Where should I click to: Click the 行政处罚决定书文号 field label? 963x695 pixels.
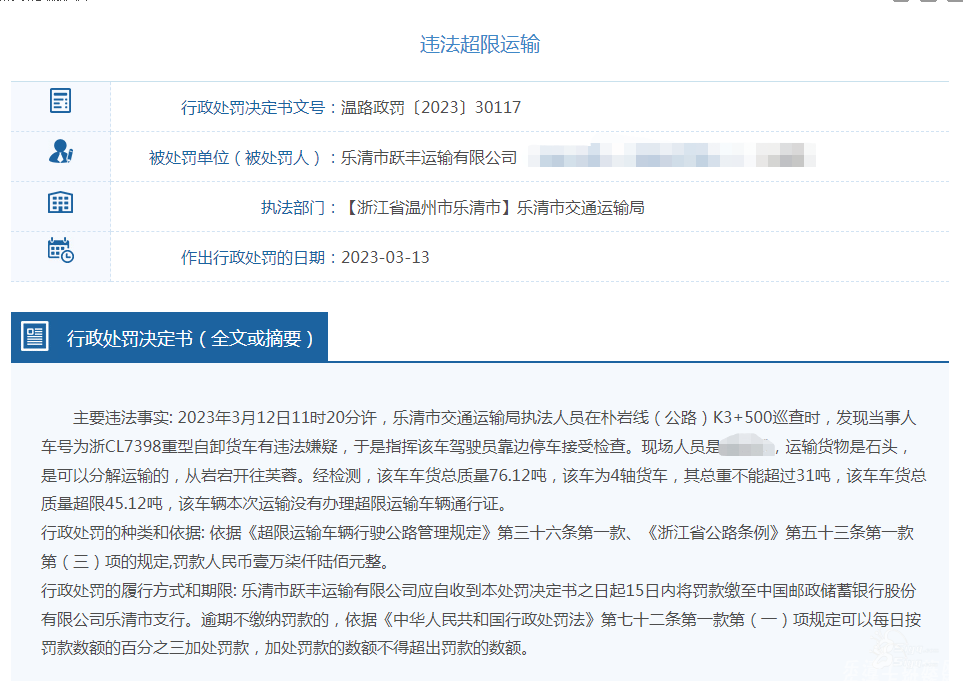258,107
